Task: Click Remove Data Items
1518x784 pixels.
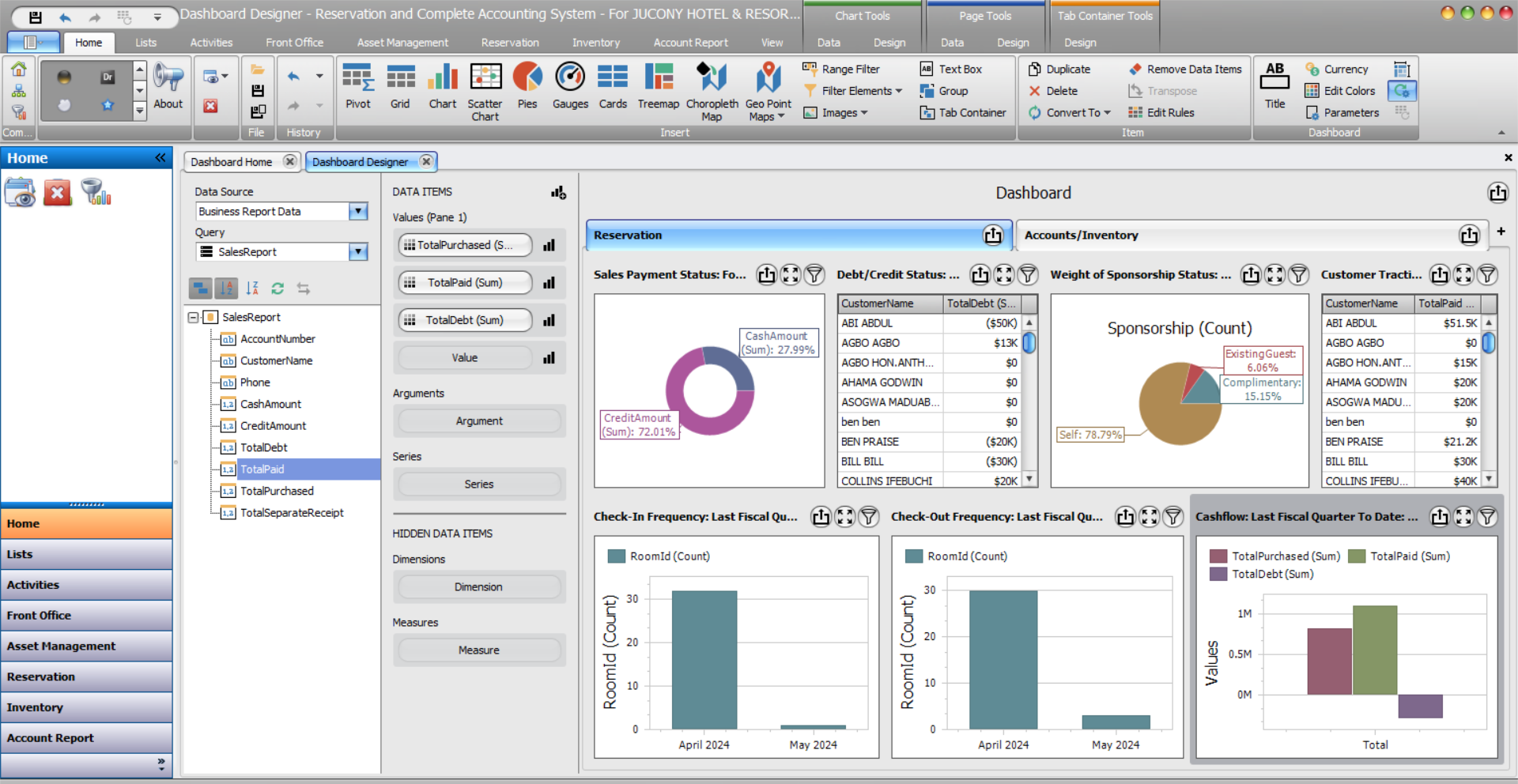Action: pyautogui.click(x=1185, y=70)
